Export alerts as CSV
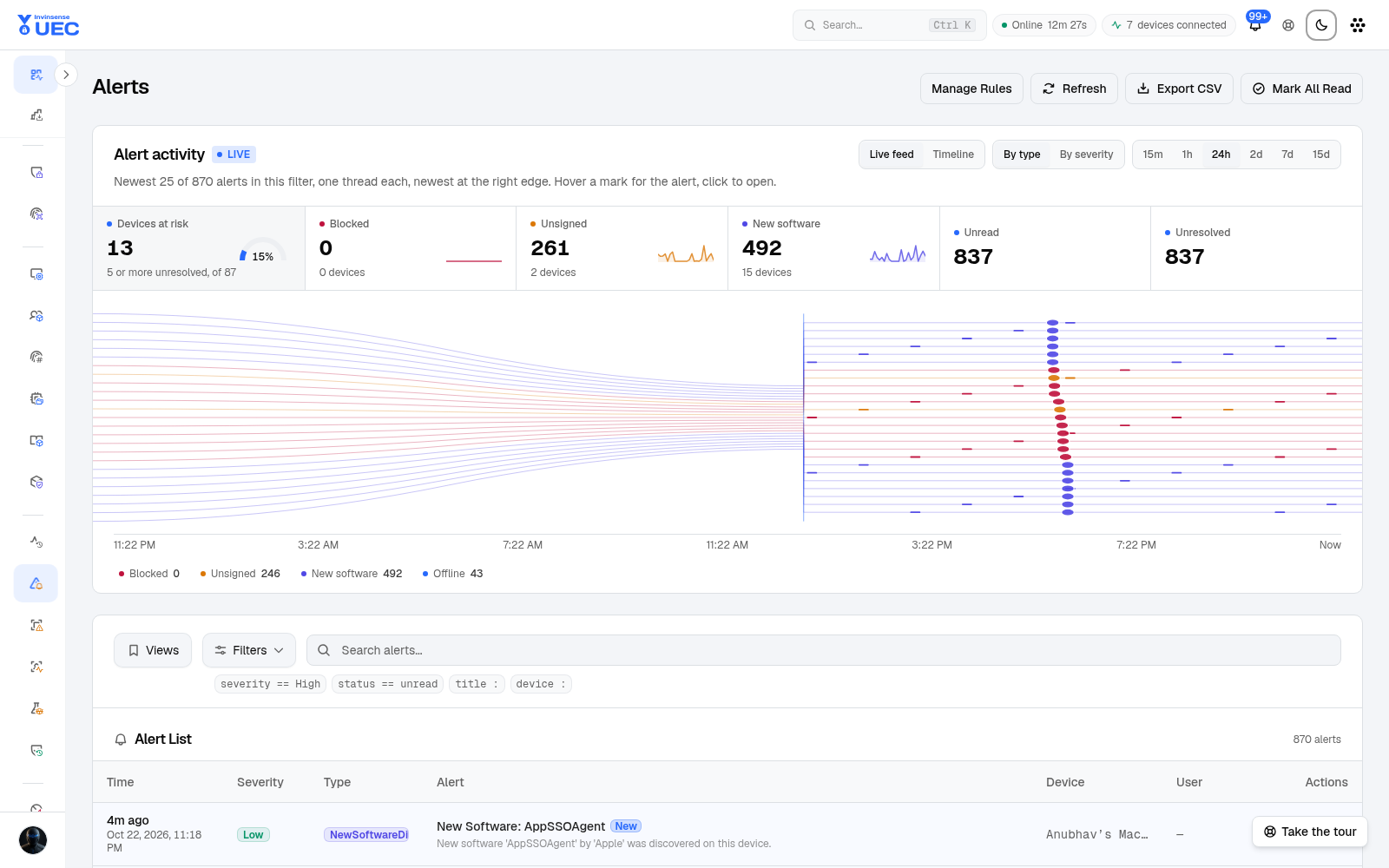 pos(1179,89)
